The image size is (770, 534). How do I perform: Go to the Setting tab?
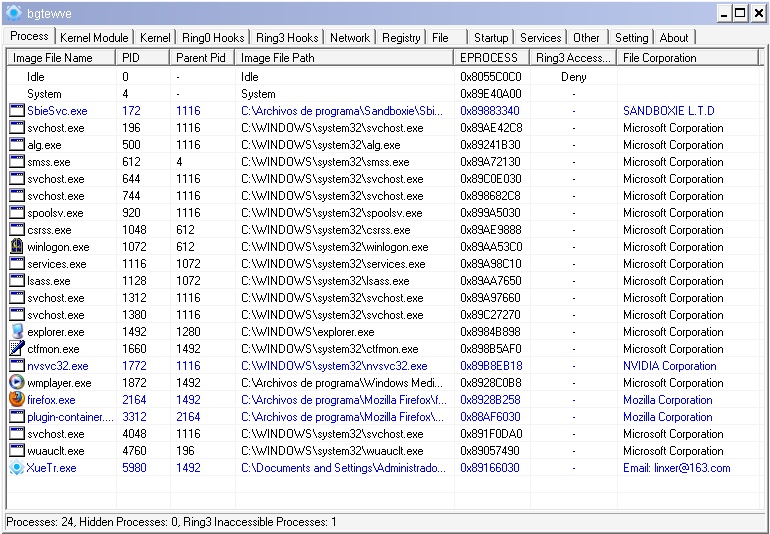pyautogui.click(x=631, y=38)
